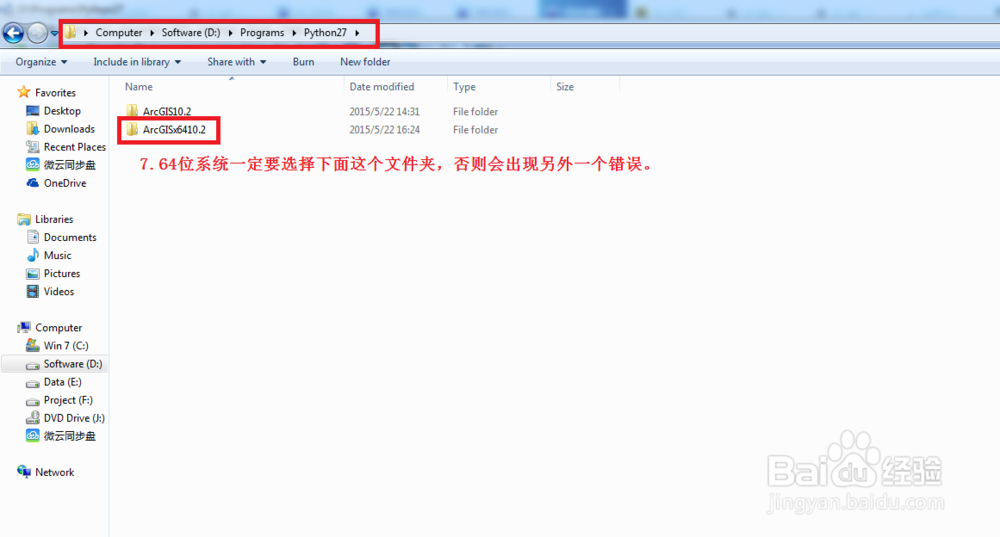Click the Network icon
Screen dimensions: 1000x537
[x=24, y=472]
